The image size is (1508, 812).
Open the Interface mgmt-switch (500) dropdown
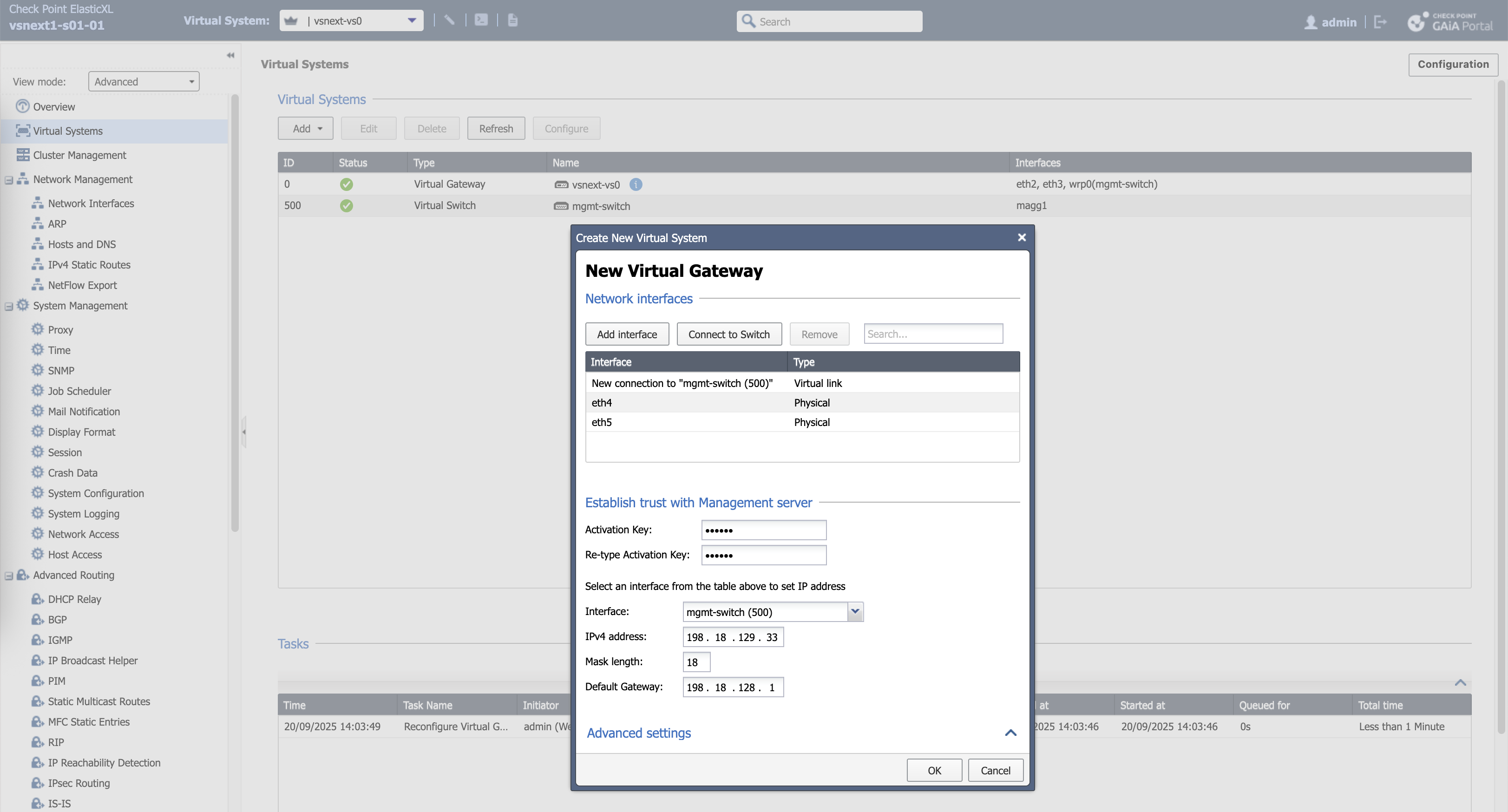click(x=855, y=612)
